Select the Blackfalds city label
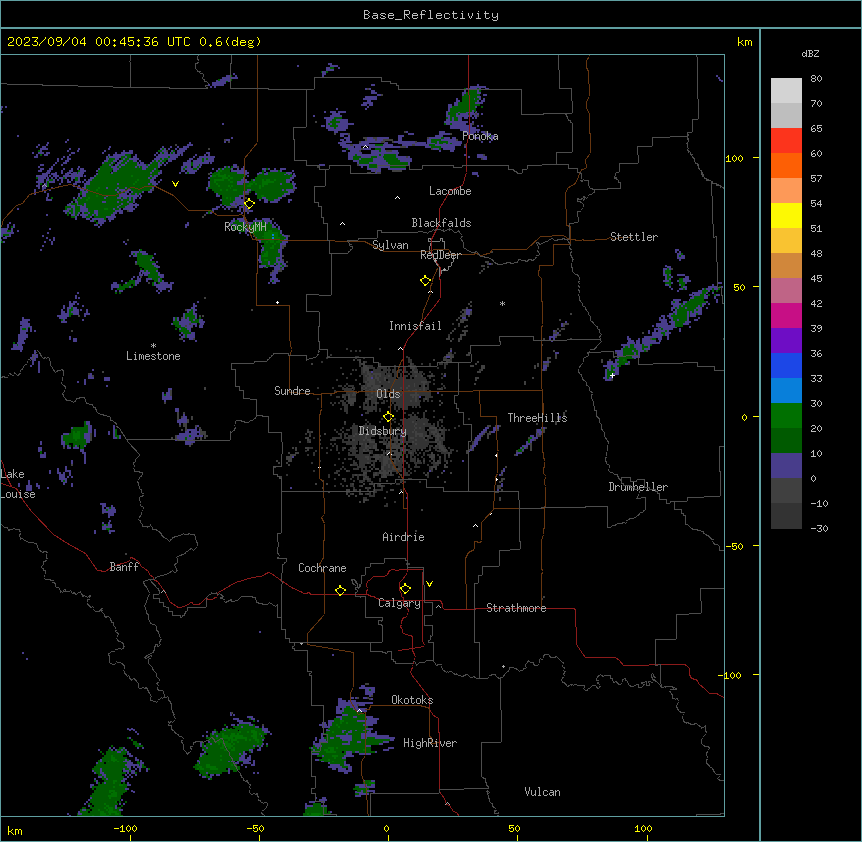 pos(441,223)
